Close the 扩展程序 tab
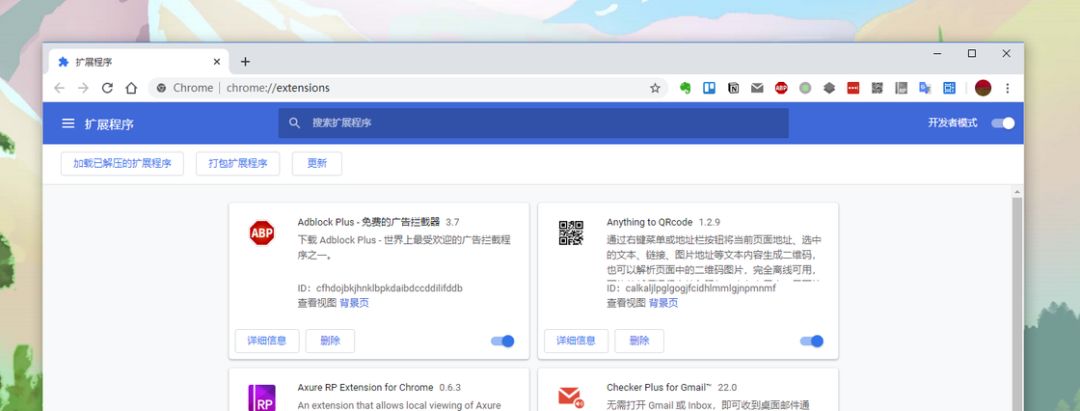Screen dimensions: 1080x411 [x=217, y=62]
